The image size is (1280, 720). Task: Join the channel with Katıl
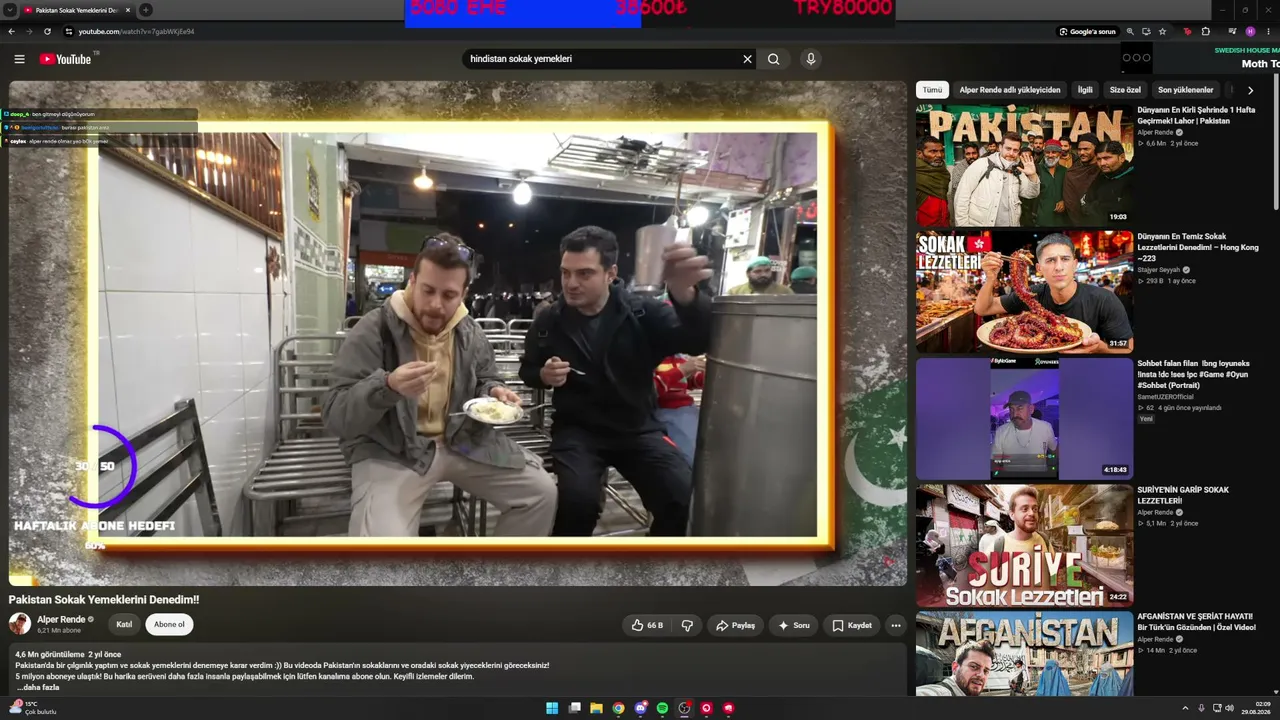pyautogui.click(x=124, y=625)
